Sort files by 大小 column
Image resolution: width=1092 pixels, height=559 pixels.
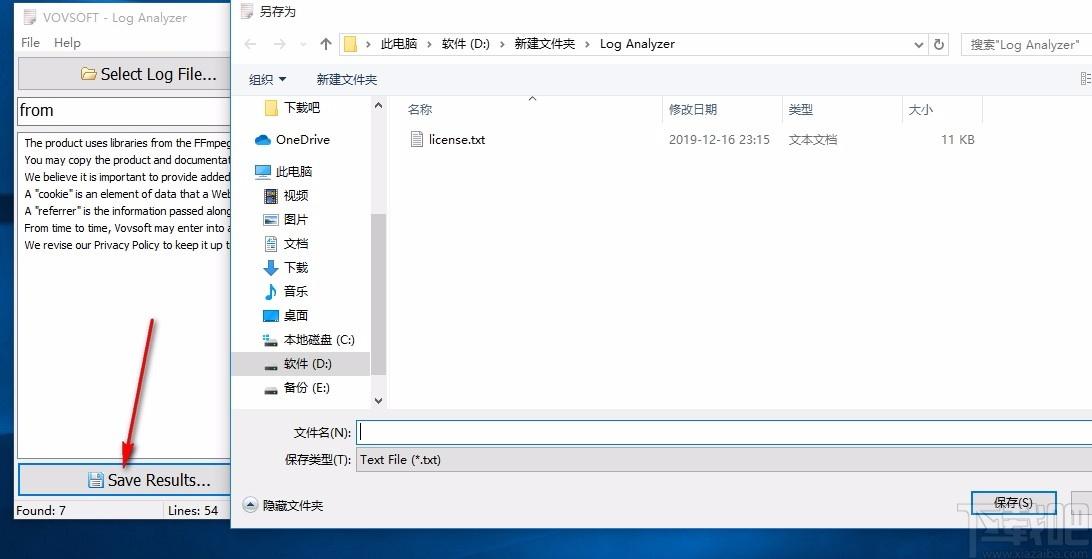[x=921, y=109]
